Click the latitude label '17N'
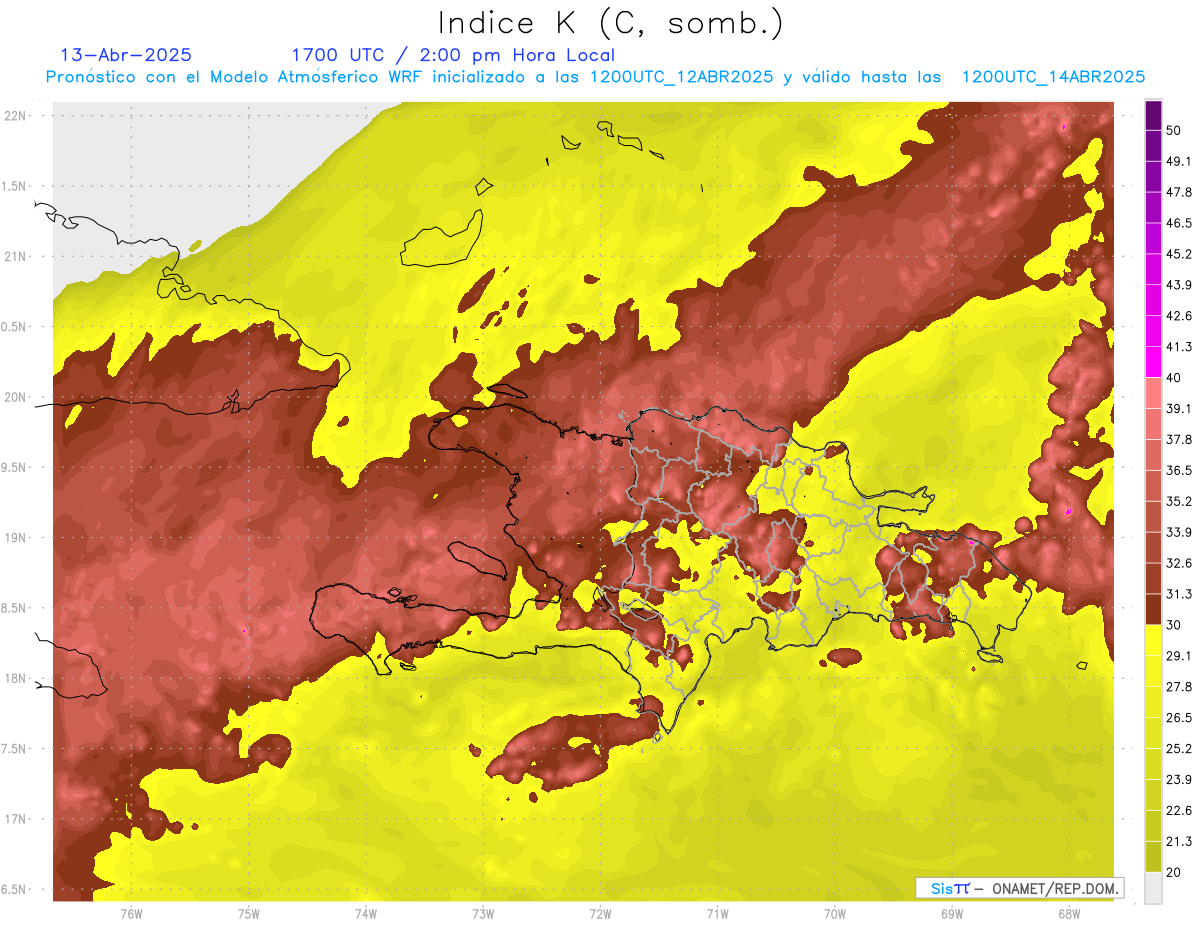1200x927 pixels. point(16,819)
